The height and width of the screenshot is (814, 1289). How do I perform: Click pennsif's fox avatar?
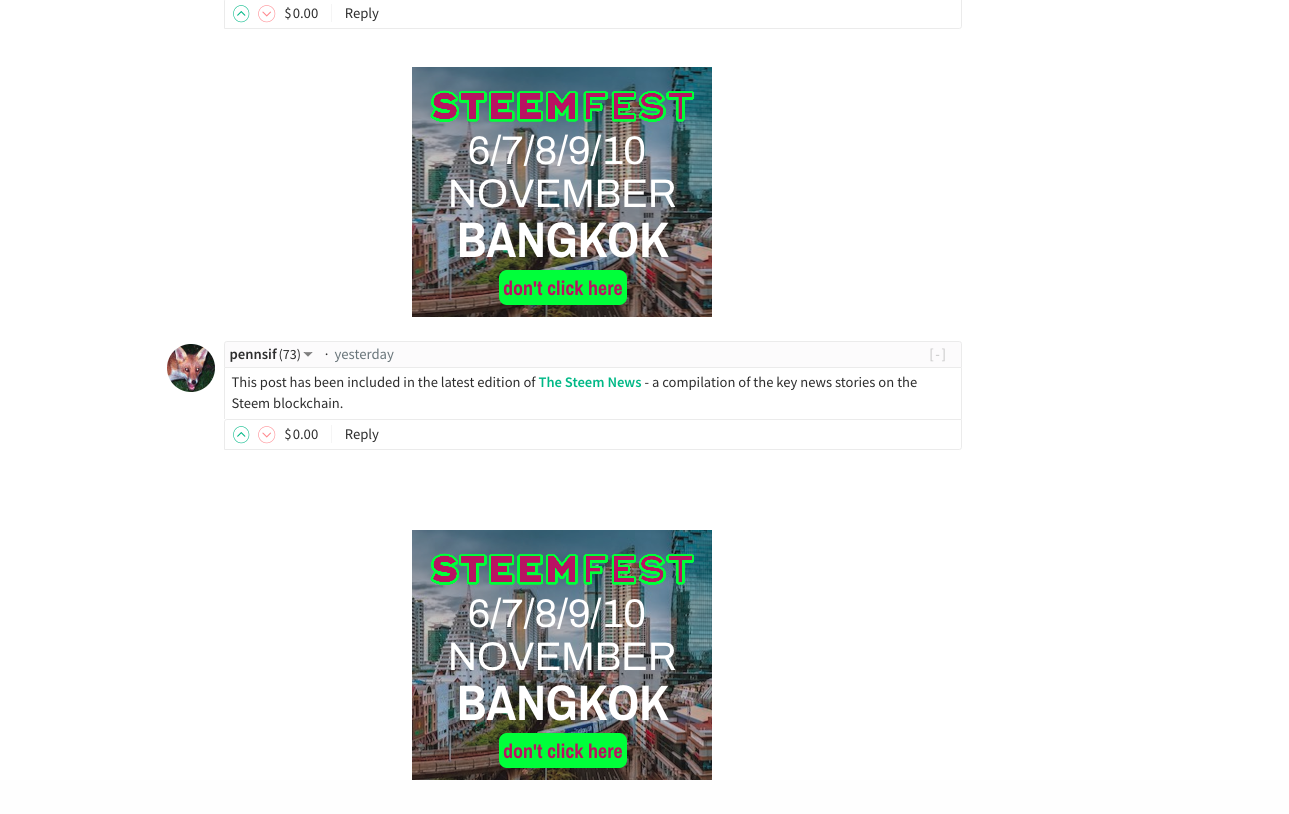click(191, 368)
